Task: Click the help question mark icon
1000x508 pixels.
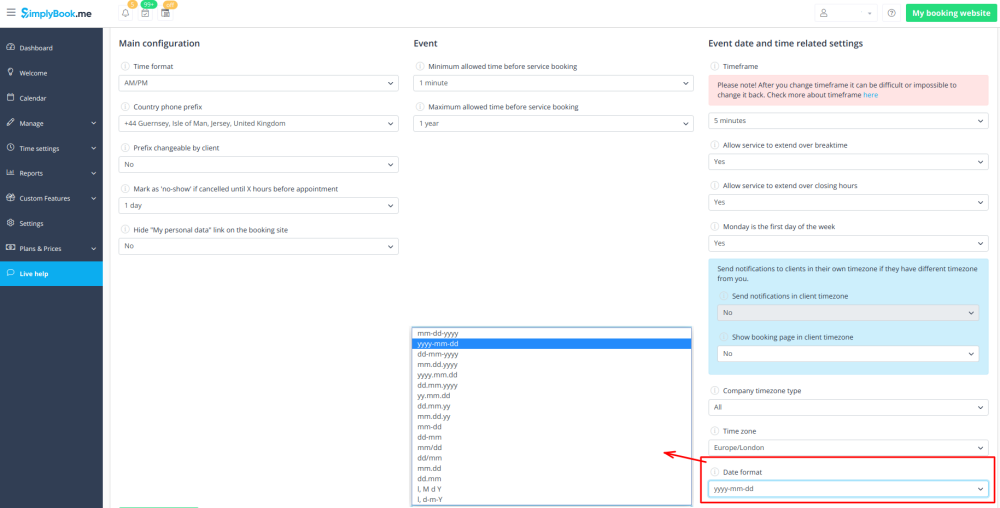Action: coord(891,13)
